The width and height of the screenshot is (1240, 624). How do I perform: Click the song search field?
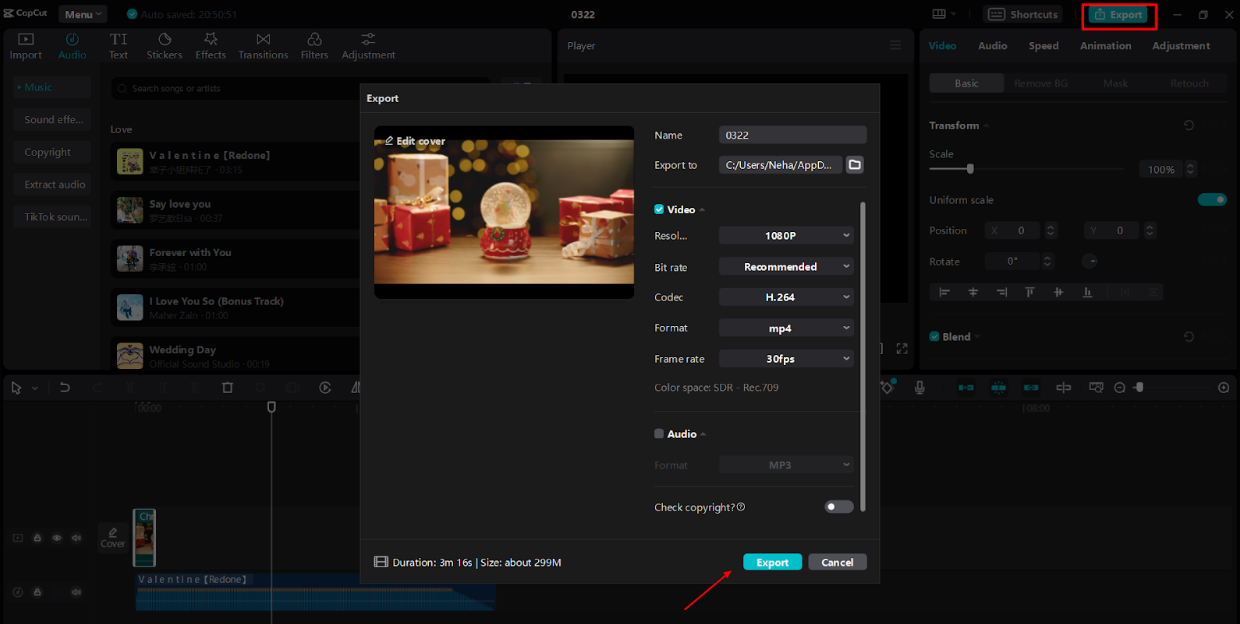pos(301,89)
